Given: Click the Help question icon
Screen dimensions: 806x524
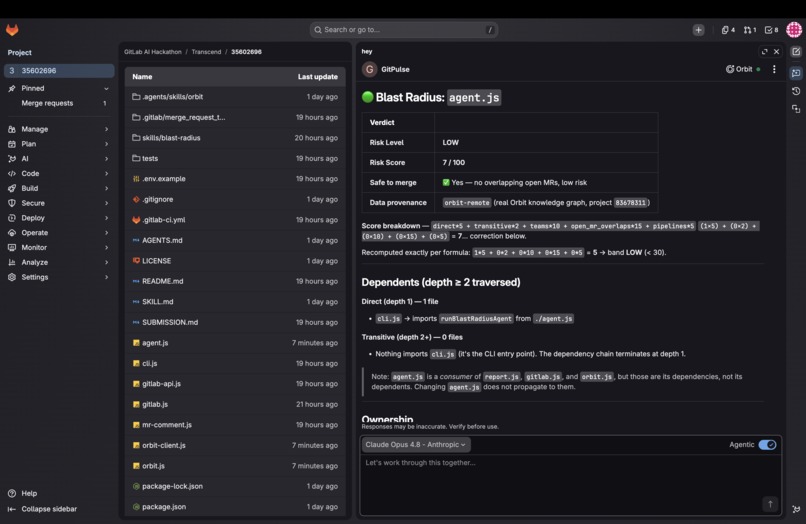Looking at the screenshot, I should tap(12, 493).
